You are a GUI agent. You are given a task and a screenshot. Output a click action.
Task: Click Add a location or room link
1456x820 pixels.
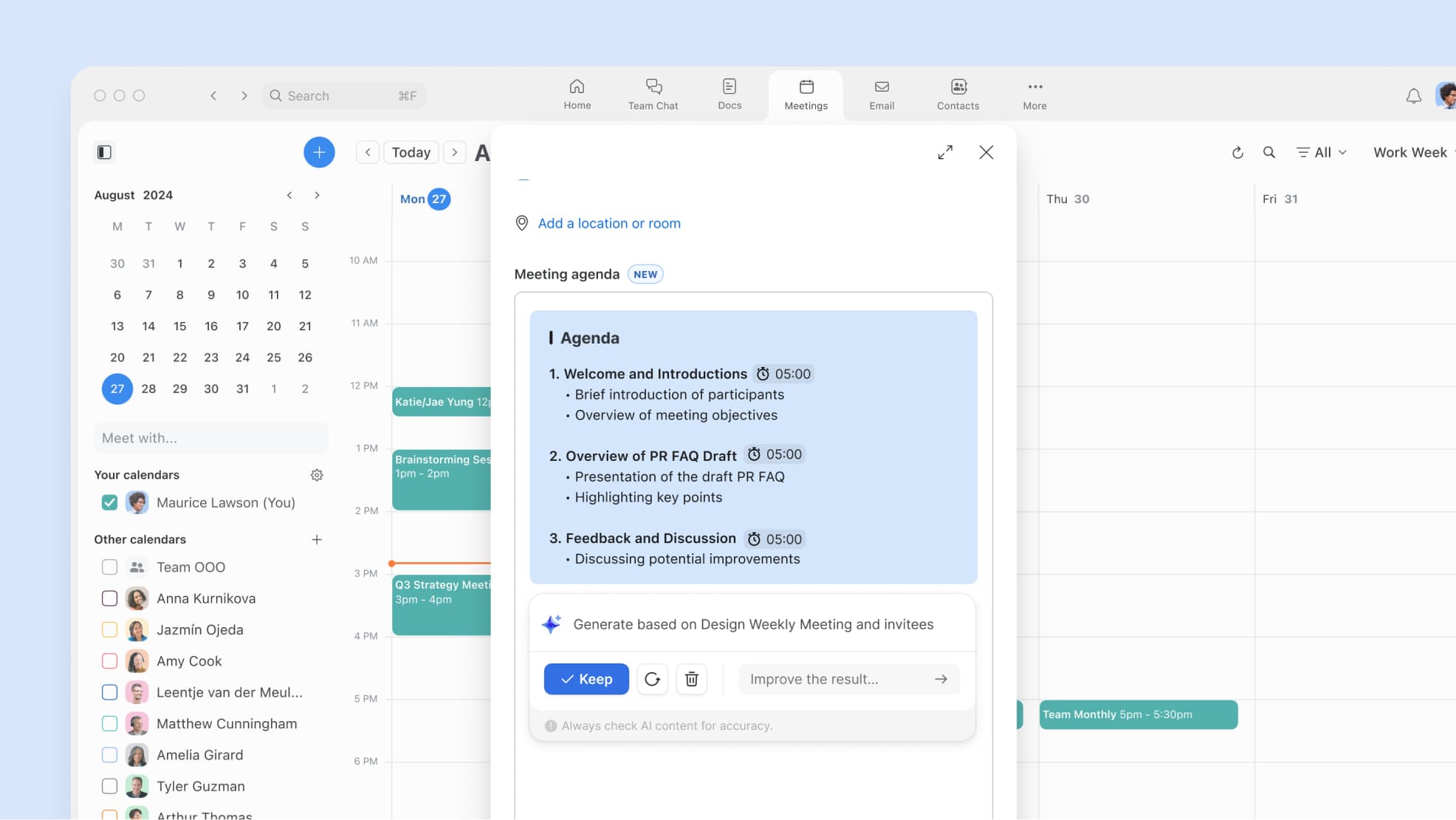coord(608,223)
